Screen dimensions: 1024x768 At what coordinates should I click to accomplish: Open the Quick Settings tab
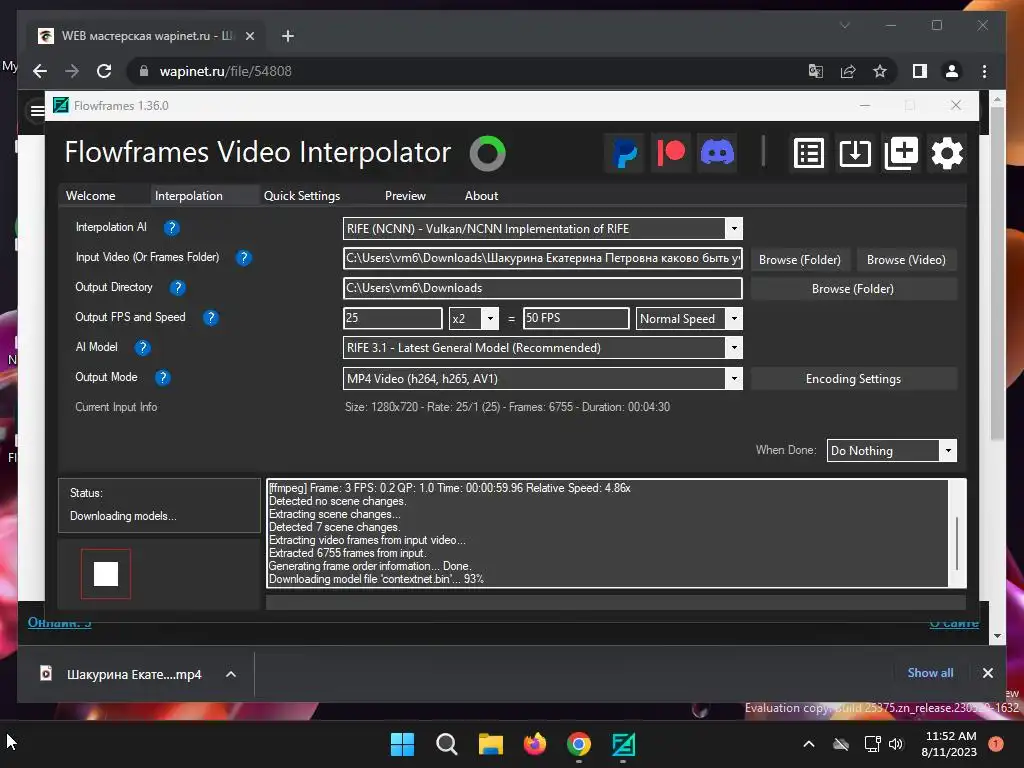[x=302, y=196]
